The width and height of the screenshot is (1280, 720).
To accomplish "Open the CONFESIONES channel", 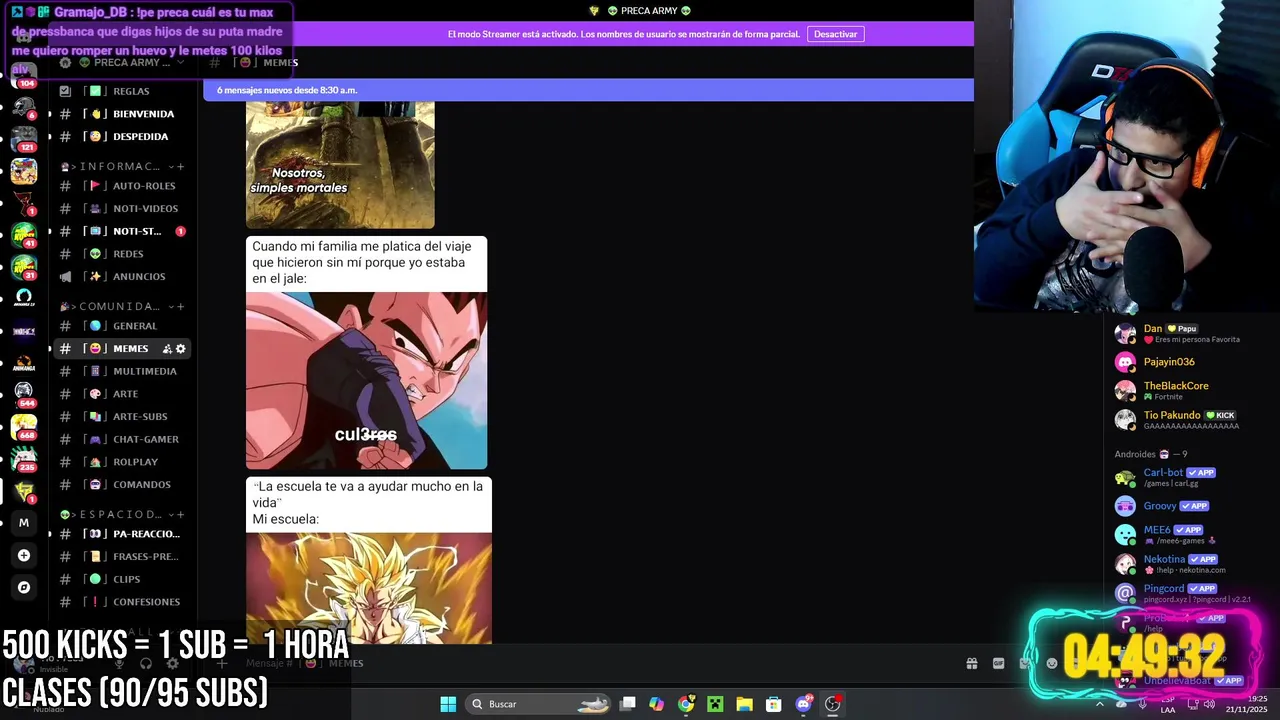I will pos(122,602).
